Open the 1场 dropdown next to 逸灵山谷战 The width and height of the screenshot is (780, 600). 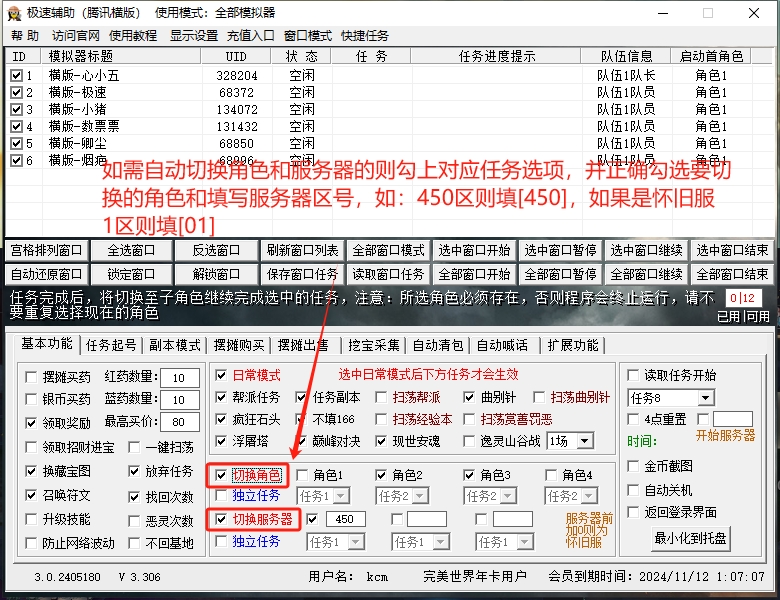(584, 441)
